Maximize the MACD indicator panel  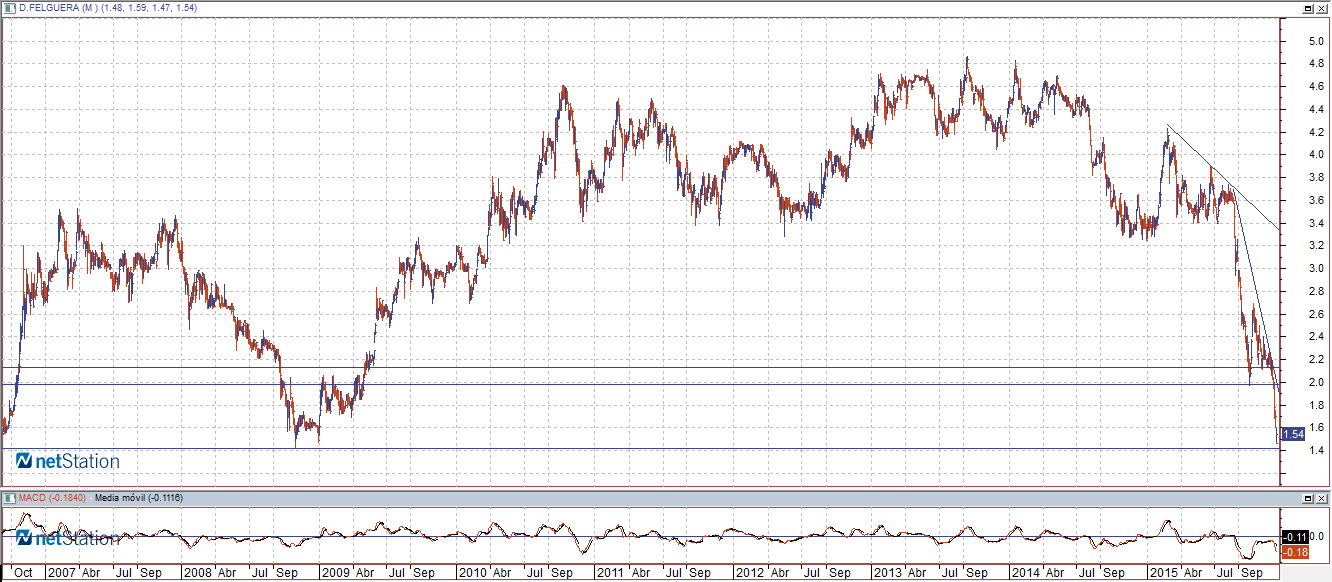[x=1308, y=497]
